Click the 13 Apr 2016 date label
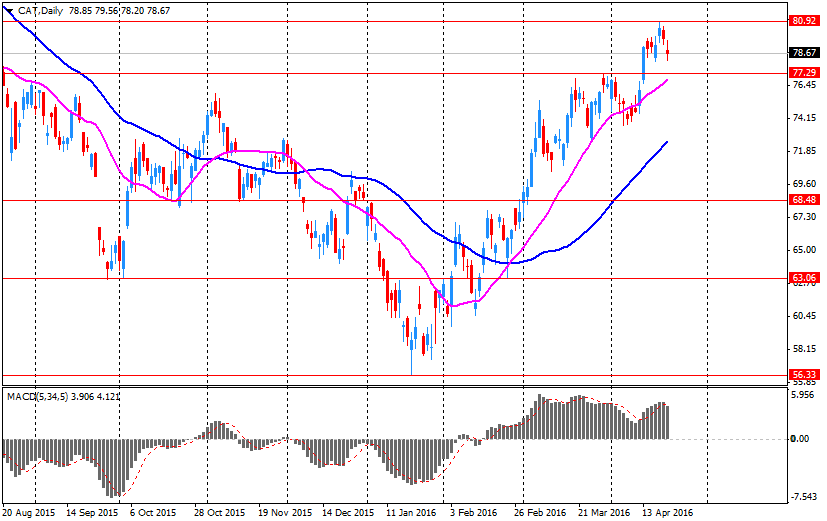 click(x=667, y=513)
